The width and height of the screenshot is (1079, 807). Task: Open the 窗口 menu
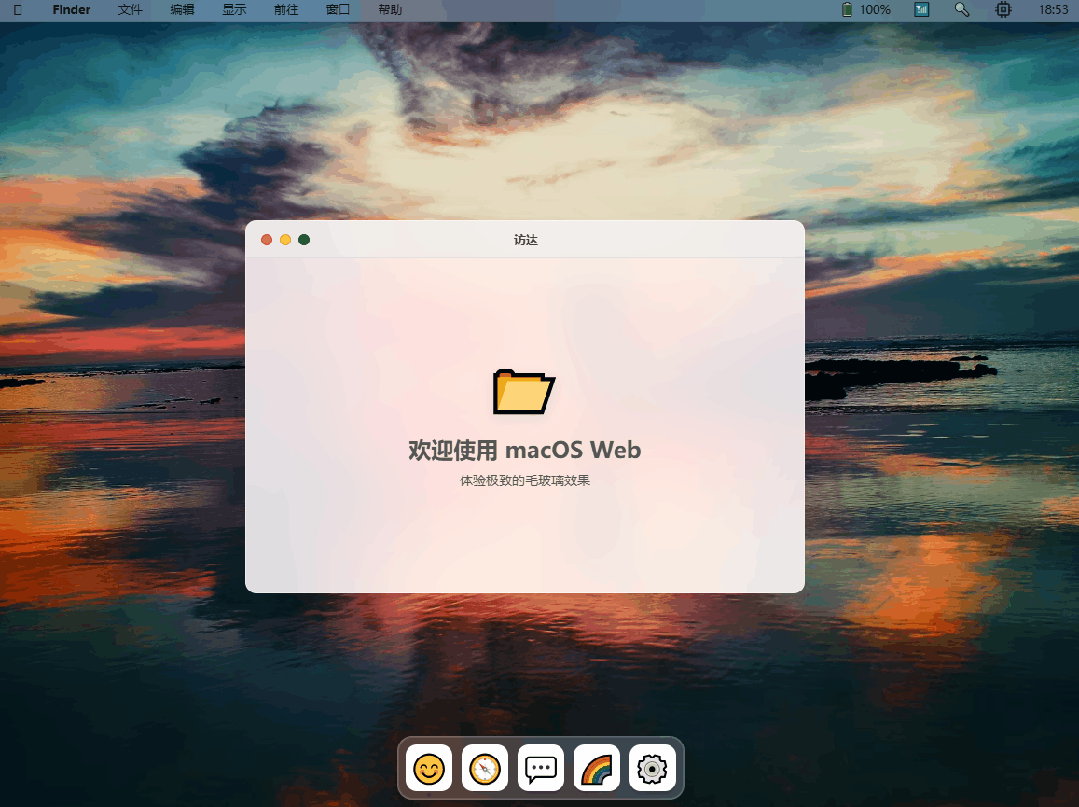click(338, 10)
